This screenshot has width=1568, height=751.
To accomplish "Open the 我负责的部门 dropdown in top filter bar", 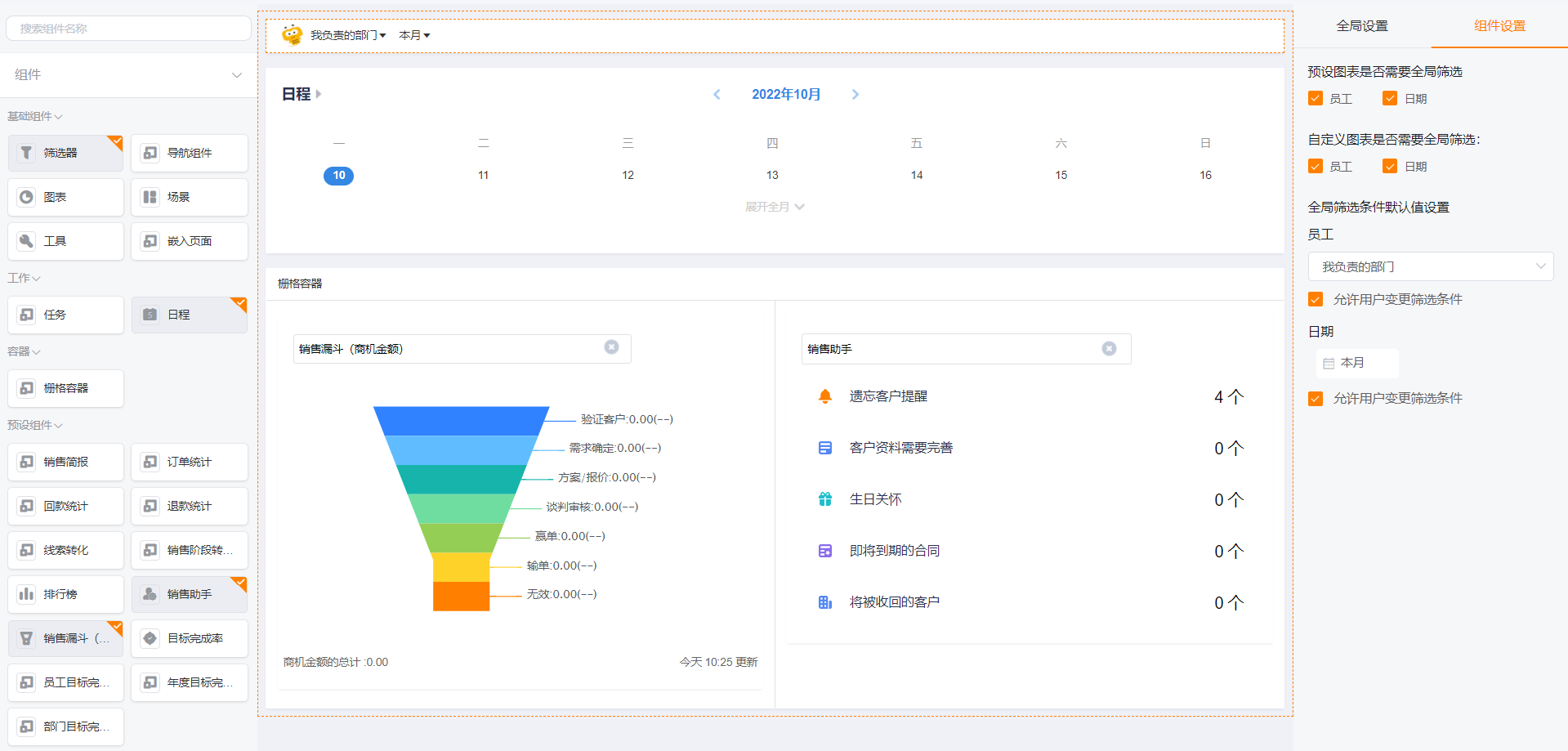I will pyautogui.click(x=348, y=35).
